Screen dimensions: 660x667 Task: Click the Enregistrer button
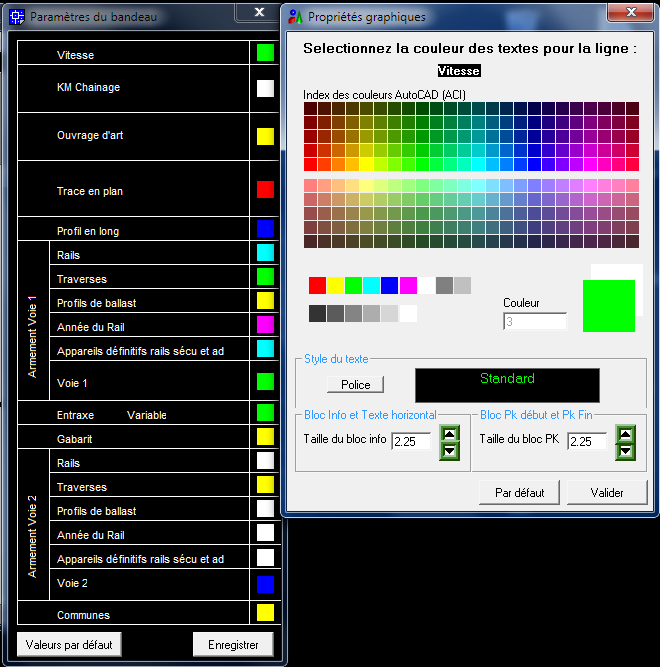(233, 644)
